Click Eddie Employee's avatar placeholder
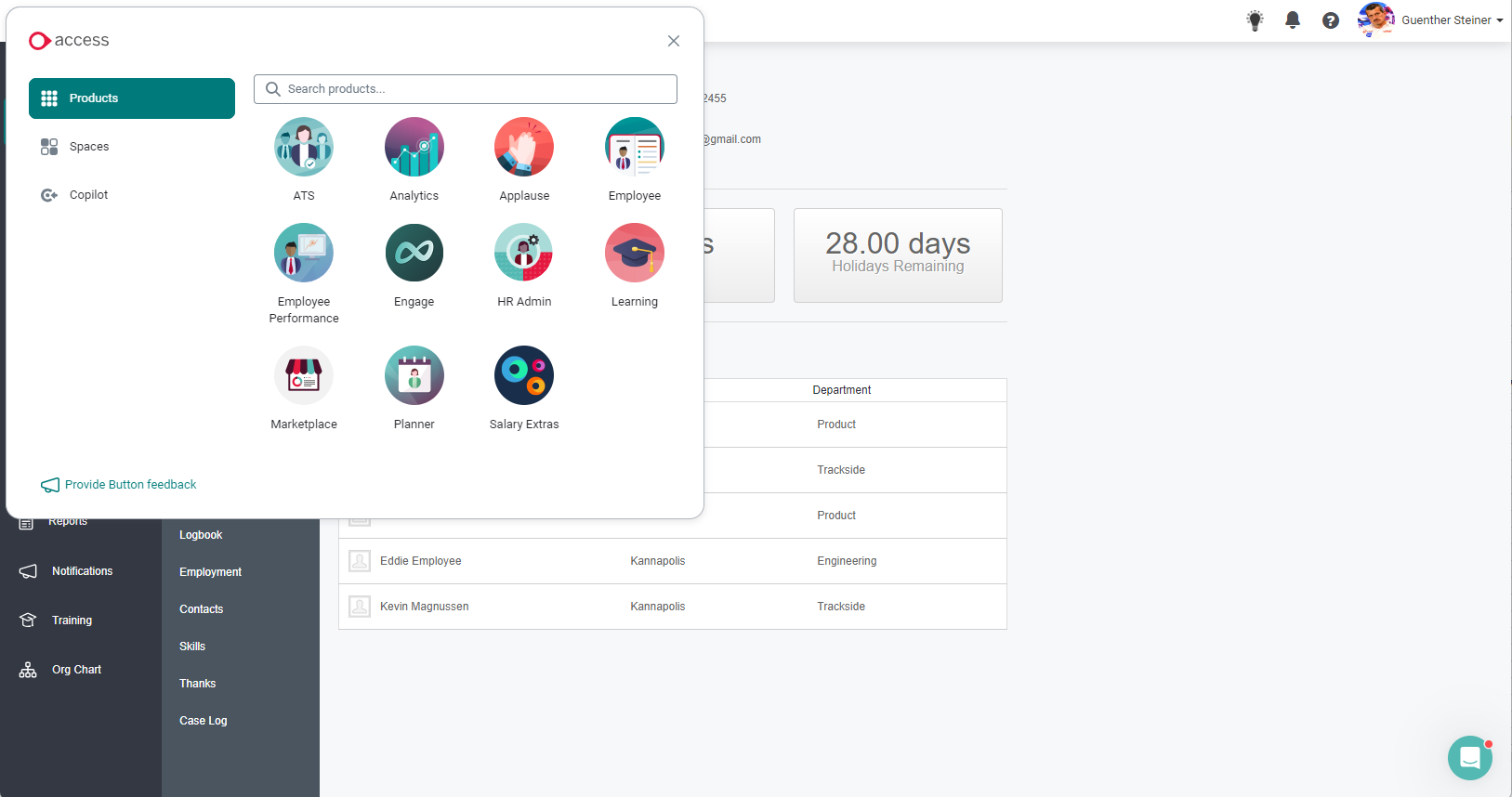1512x797 pixels. pos(360,561)
